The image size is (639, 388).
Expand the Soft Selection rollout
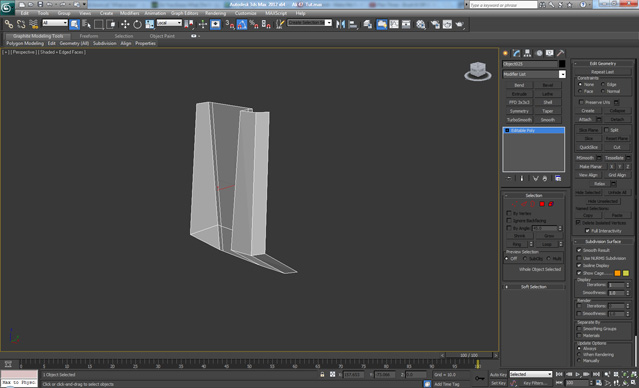533,287
